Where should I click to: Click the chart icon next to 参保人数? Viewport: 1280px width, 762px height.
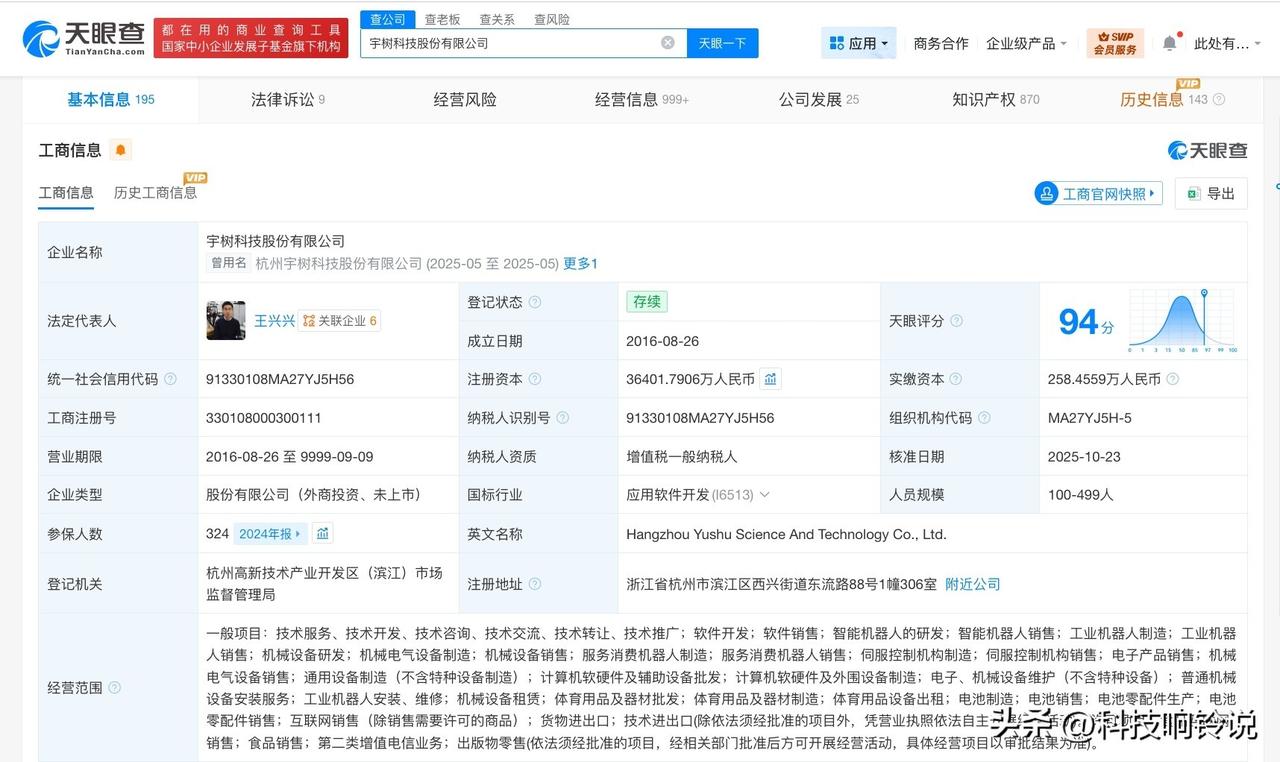pos(322,533)
